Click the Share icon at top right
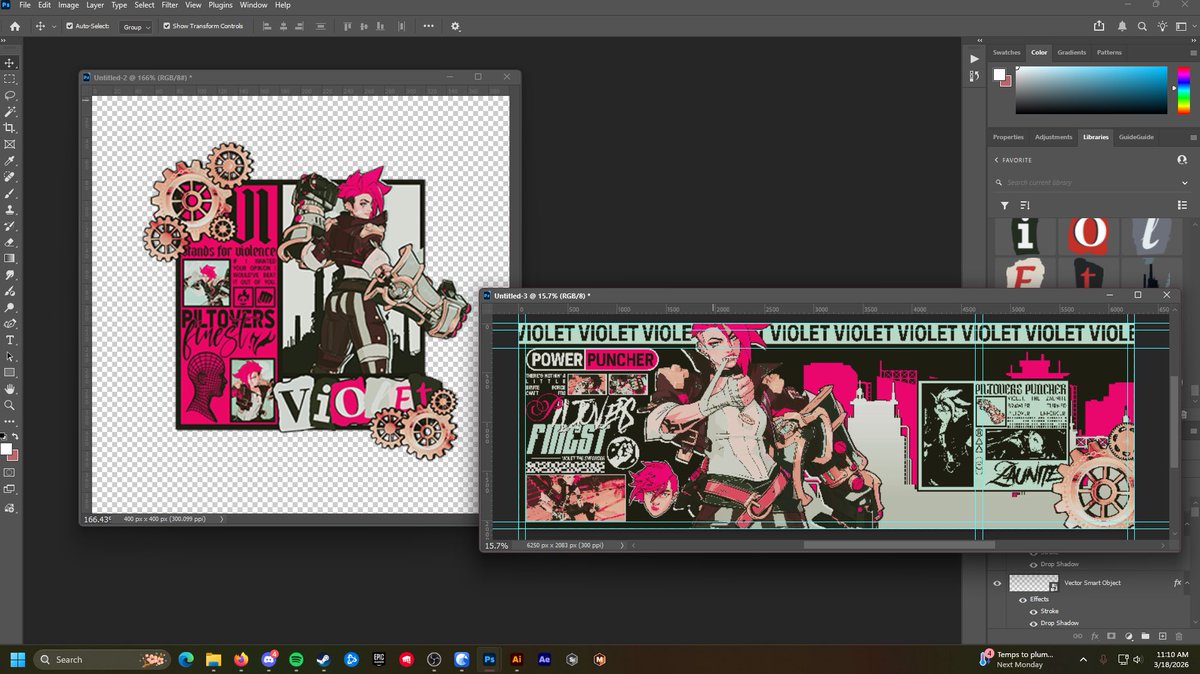 pos(1099,26)
